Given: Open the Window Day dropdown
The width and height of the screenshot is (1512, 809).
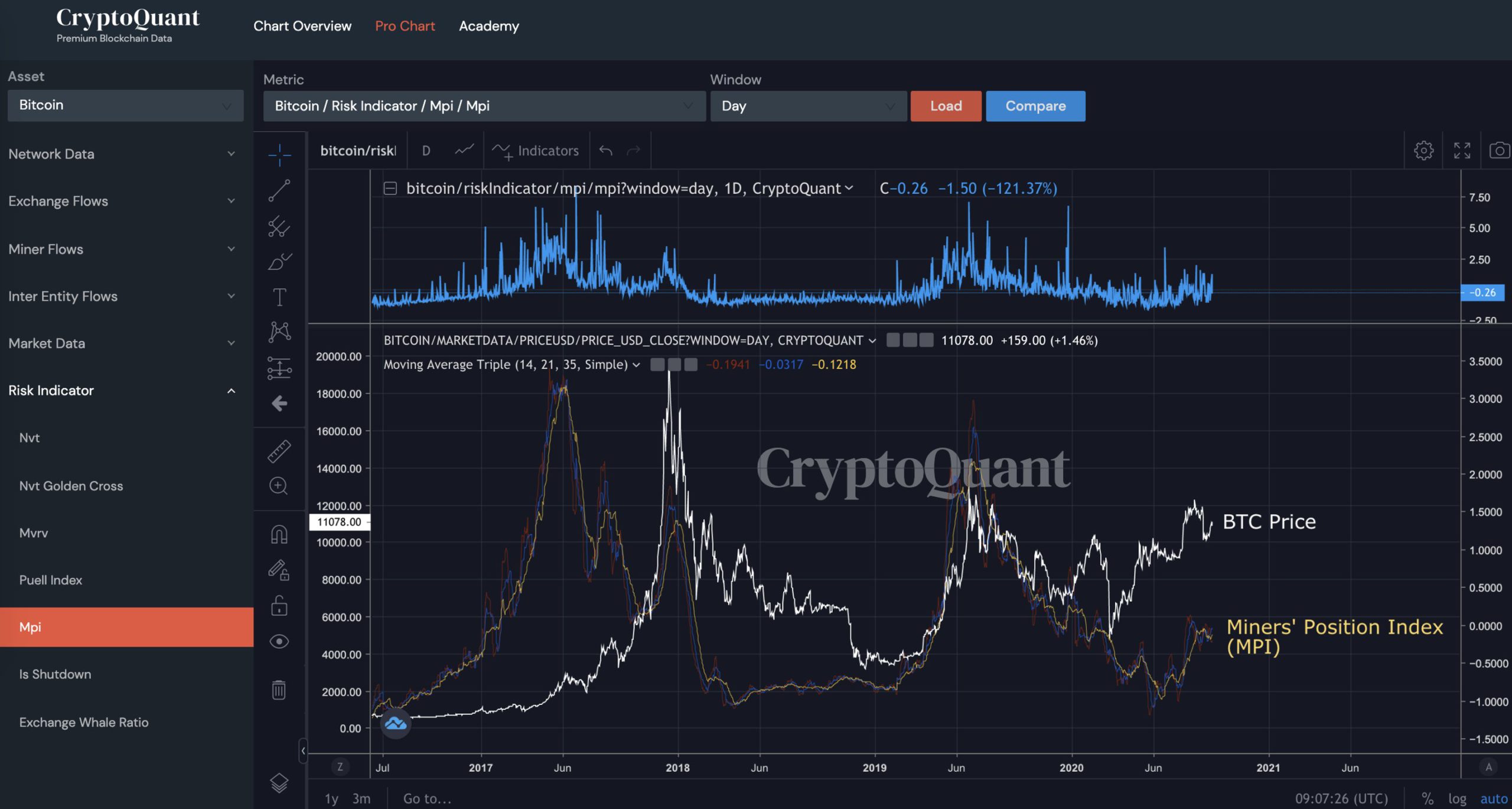Looking at the screenshot, I should point(808,106).
